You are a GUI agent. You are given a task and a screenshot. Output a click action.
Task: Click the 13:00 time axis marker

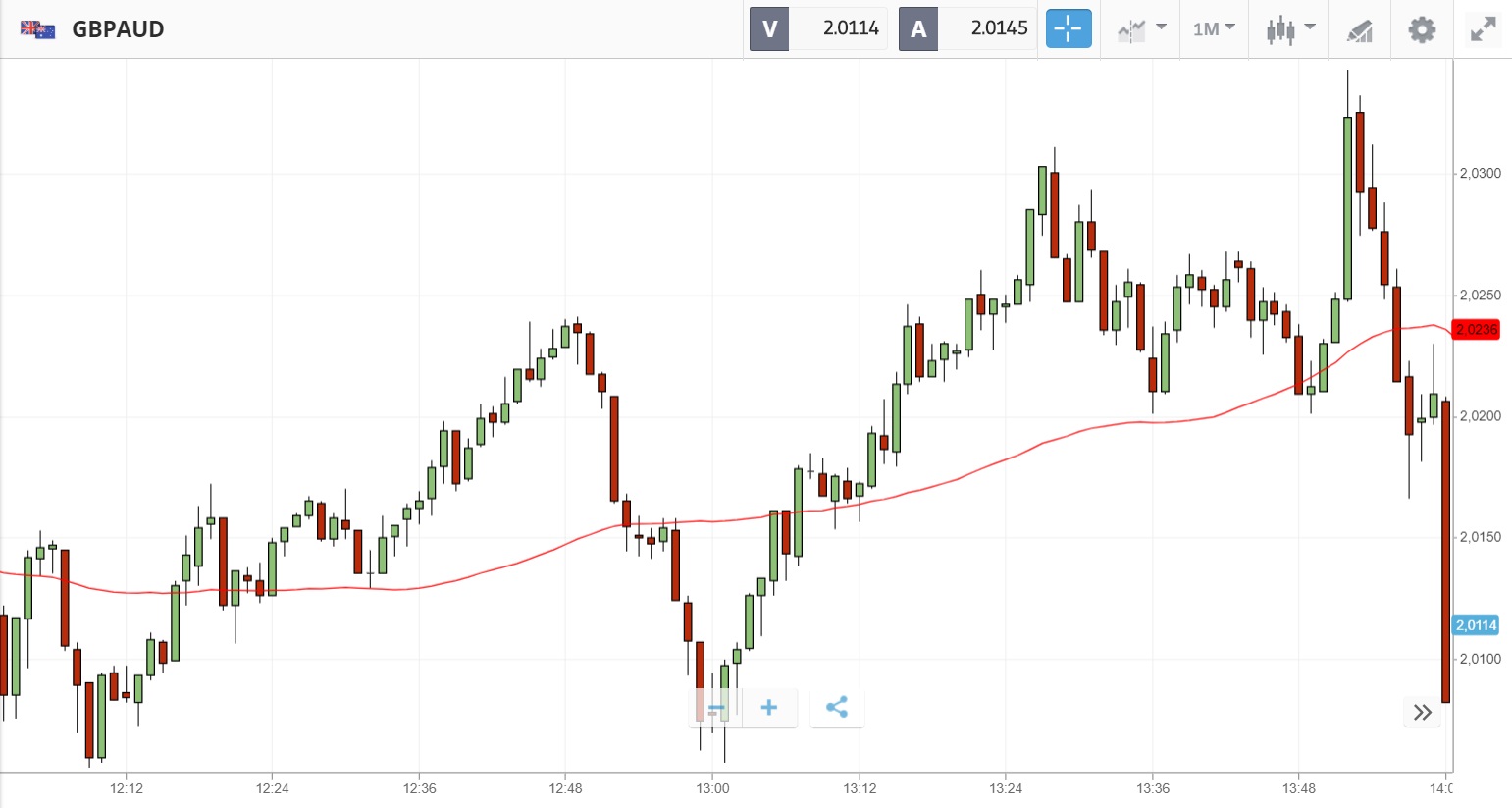point(712,788)
